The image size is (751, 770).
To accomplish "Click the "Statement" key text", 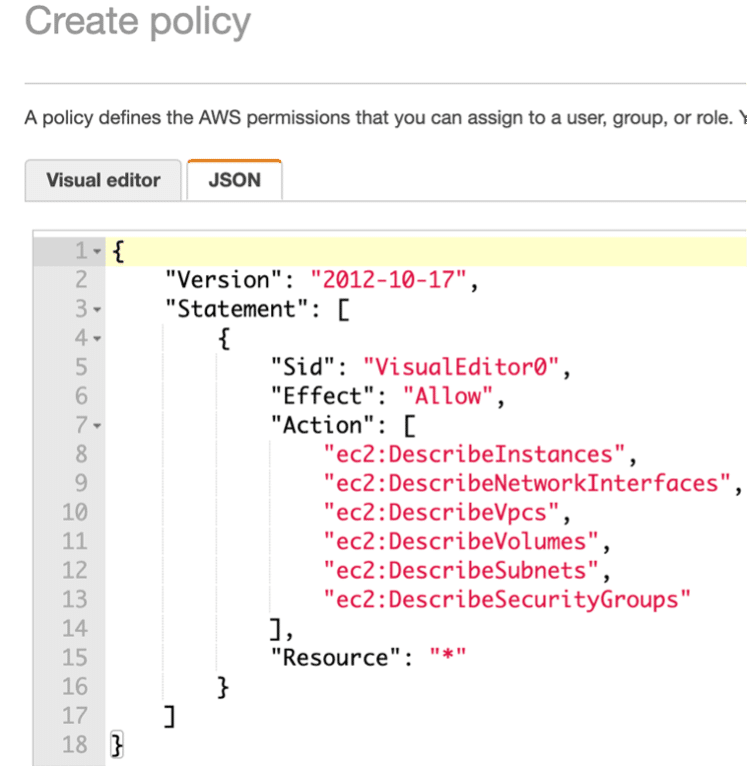I will coord(237,309).
